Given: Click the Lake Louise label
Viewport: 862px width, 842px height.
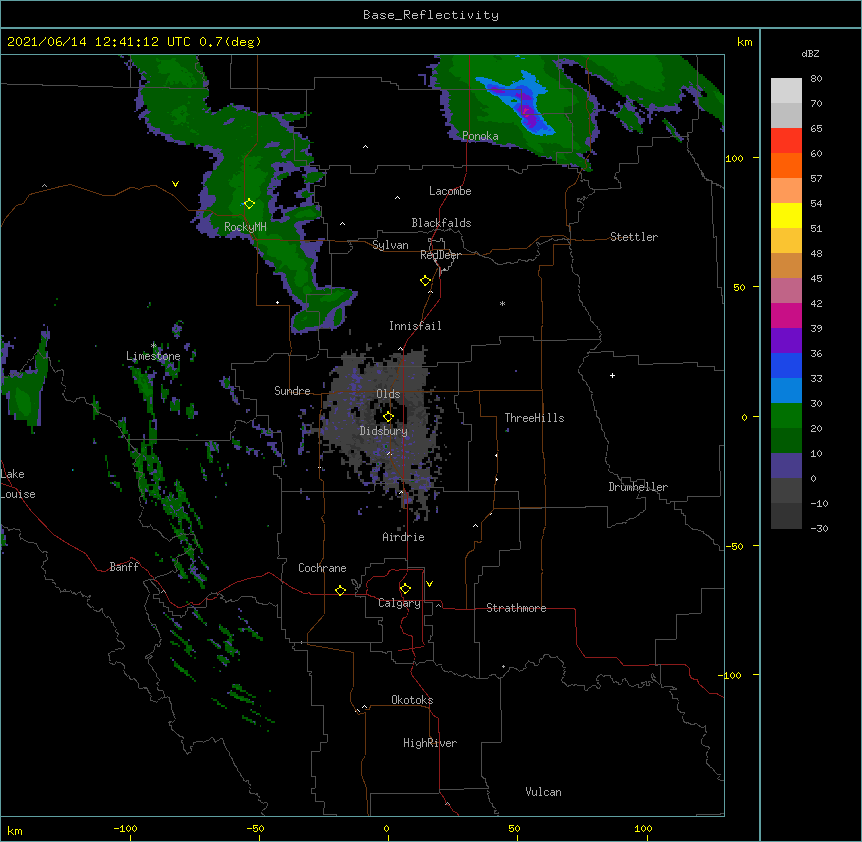Looking at the screenshot, I should click(x=18, y=484).
